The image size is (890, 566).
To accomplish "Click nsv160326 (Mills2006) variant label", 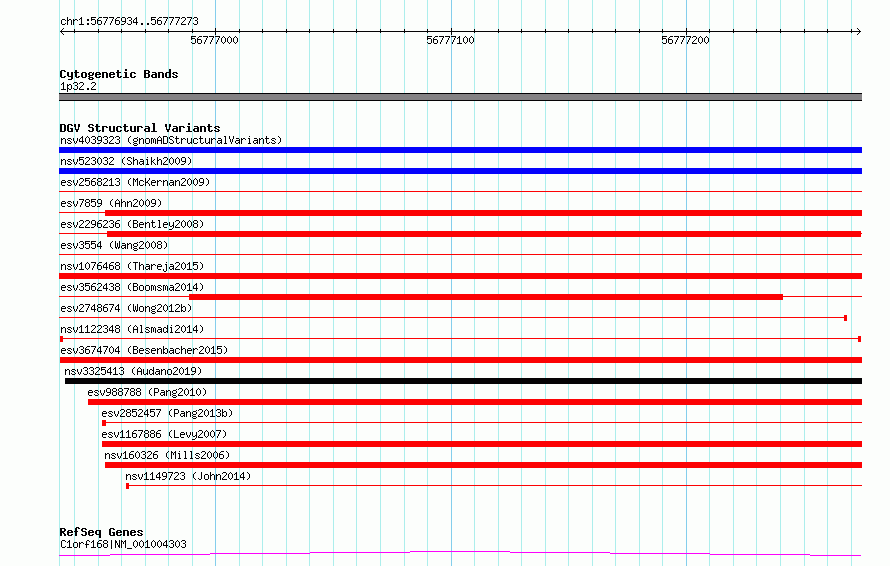I will pos(167,455).
